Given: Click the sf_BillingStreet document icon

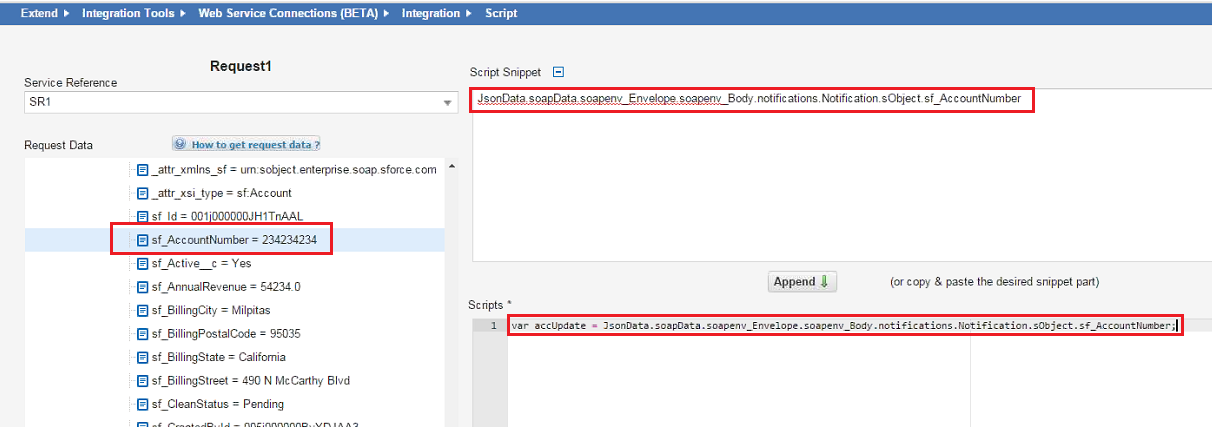Looking at the screenshot, I should [143, 381].
